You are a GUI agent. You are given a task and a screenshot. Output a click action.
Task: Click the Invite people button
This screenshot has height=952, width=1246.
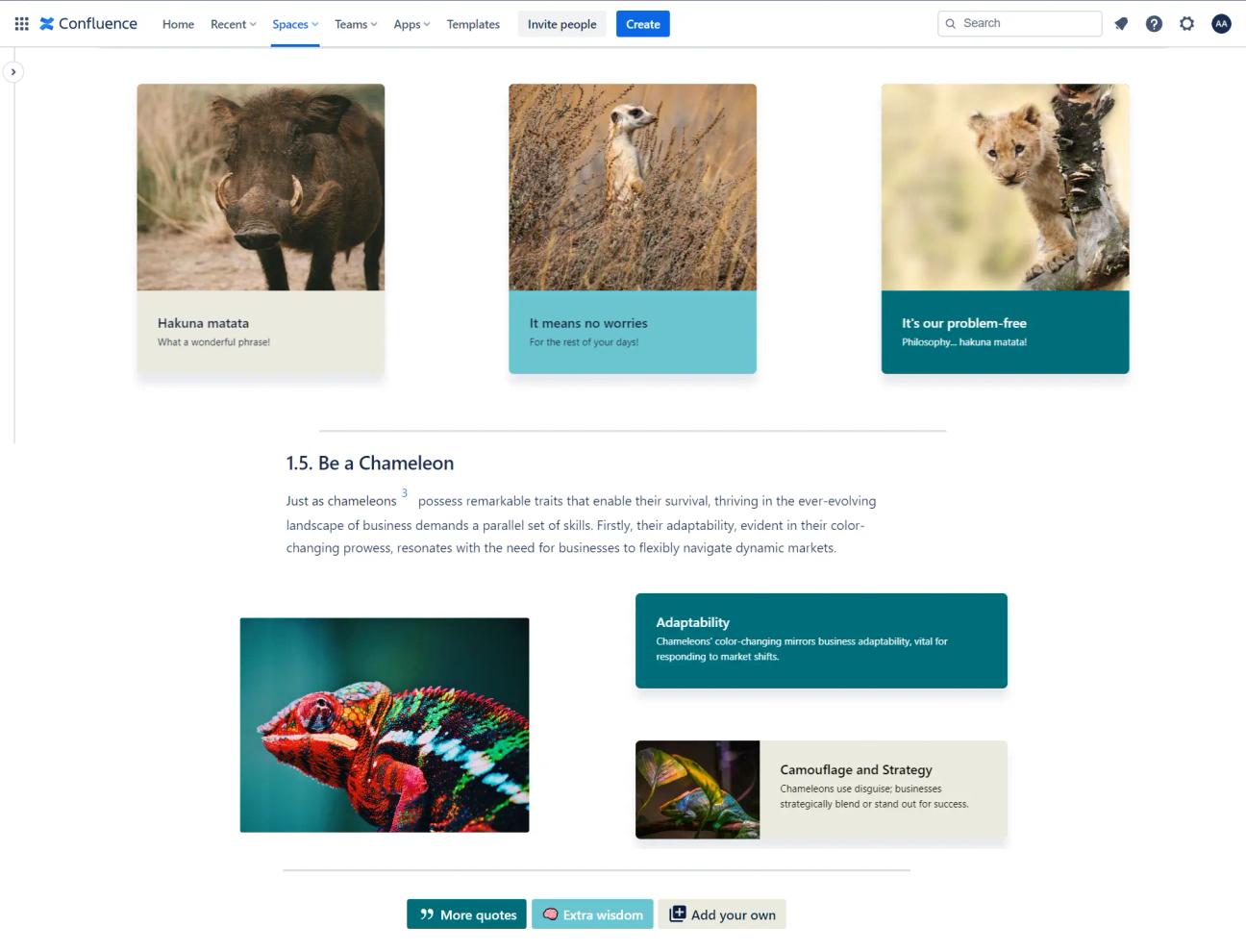(x=561, y=24)
